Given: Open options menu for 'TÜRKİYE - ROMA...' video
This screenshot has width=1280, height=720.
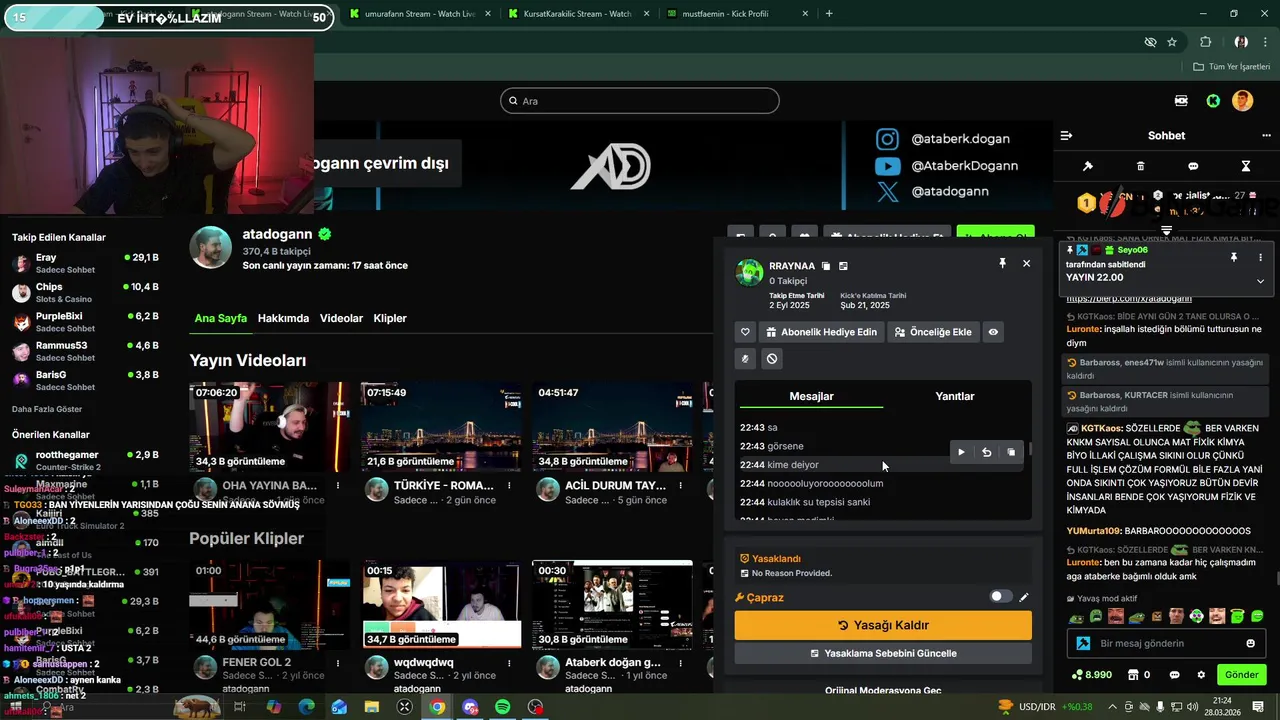Looking at the screenshot, I should [x=509, y=485].
